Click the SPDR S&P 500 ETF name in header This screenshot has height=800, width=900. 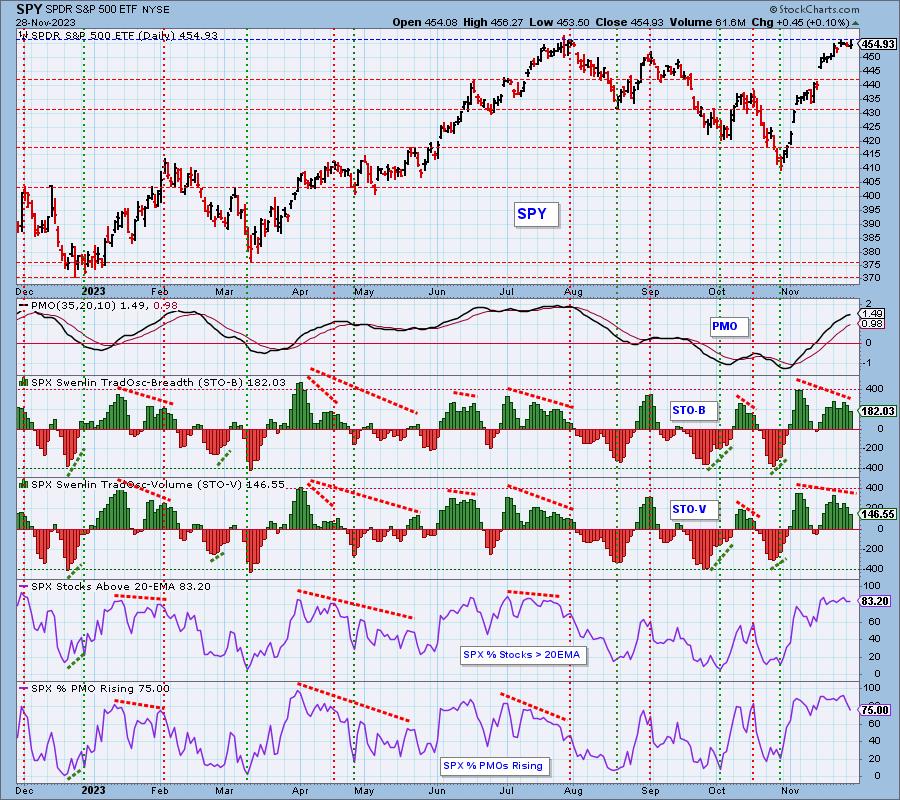[90, 10]
